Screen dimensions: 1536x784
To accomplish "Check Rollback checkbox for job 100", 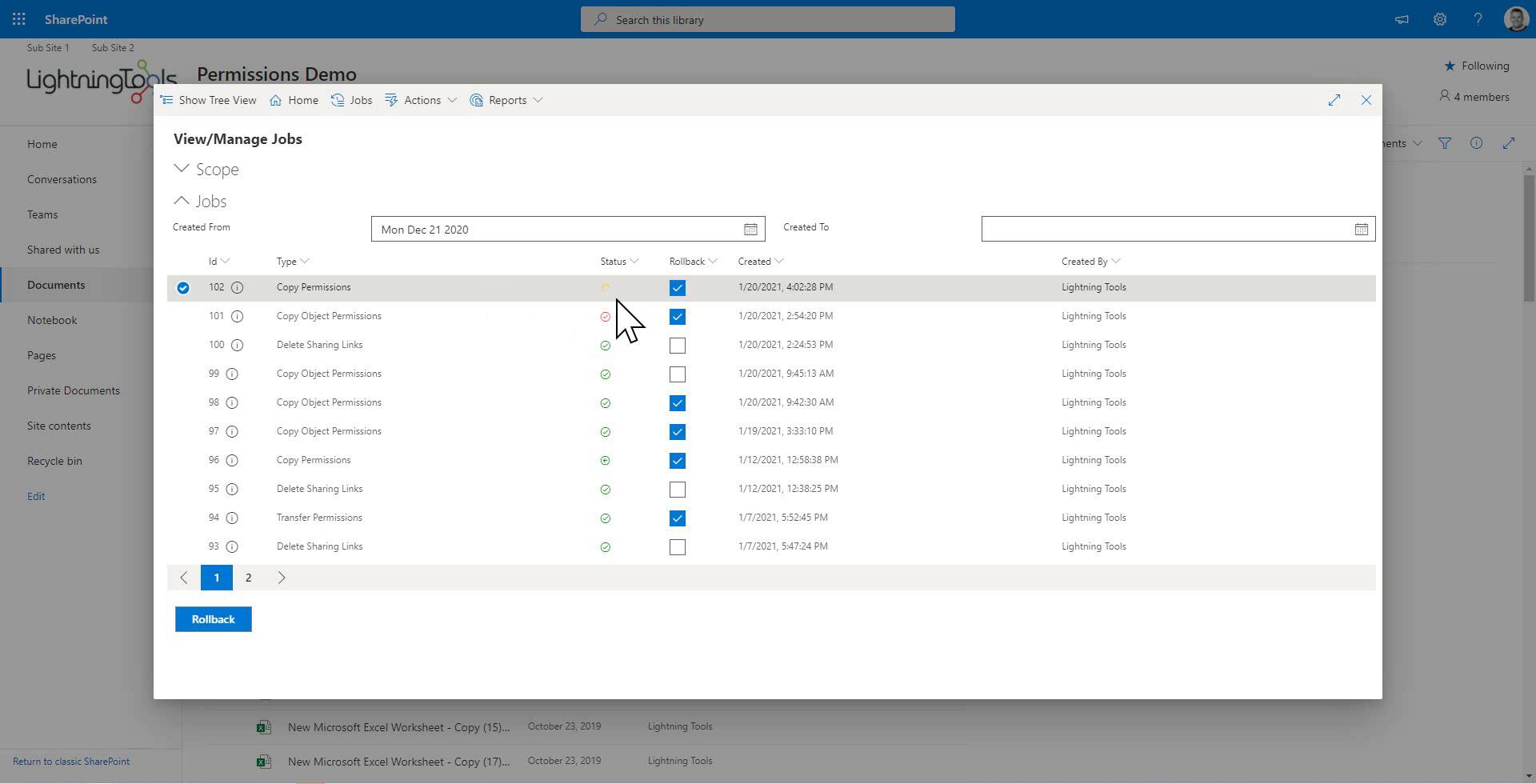I will pos(677,346).
